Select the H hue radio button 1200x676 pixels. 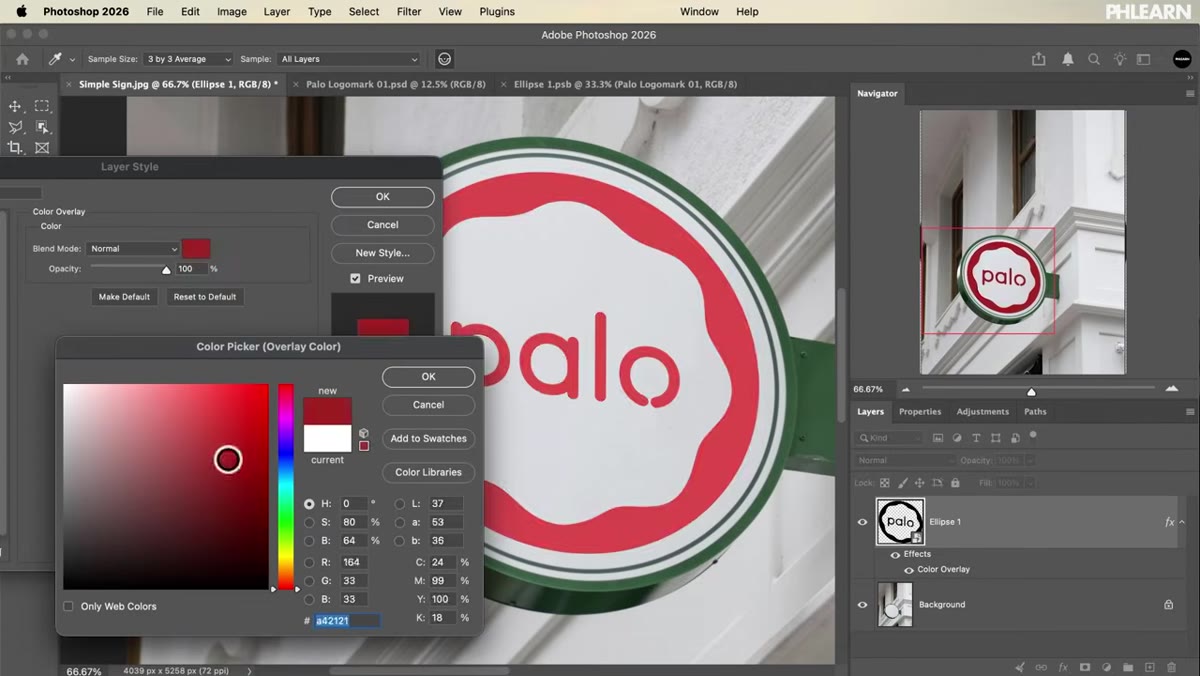click(x=309, y=504)
